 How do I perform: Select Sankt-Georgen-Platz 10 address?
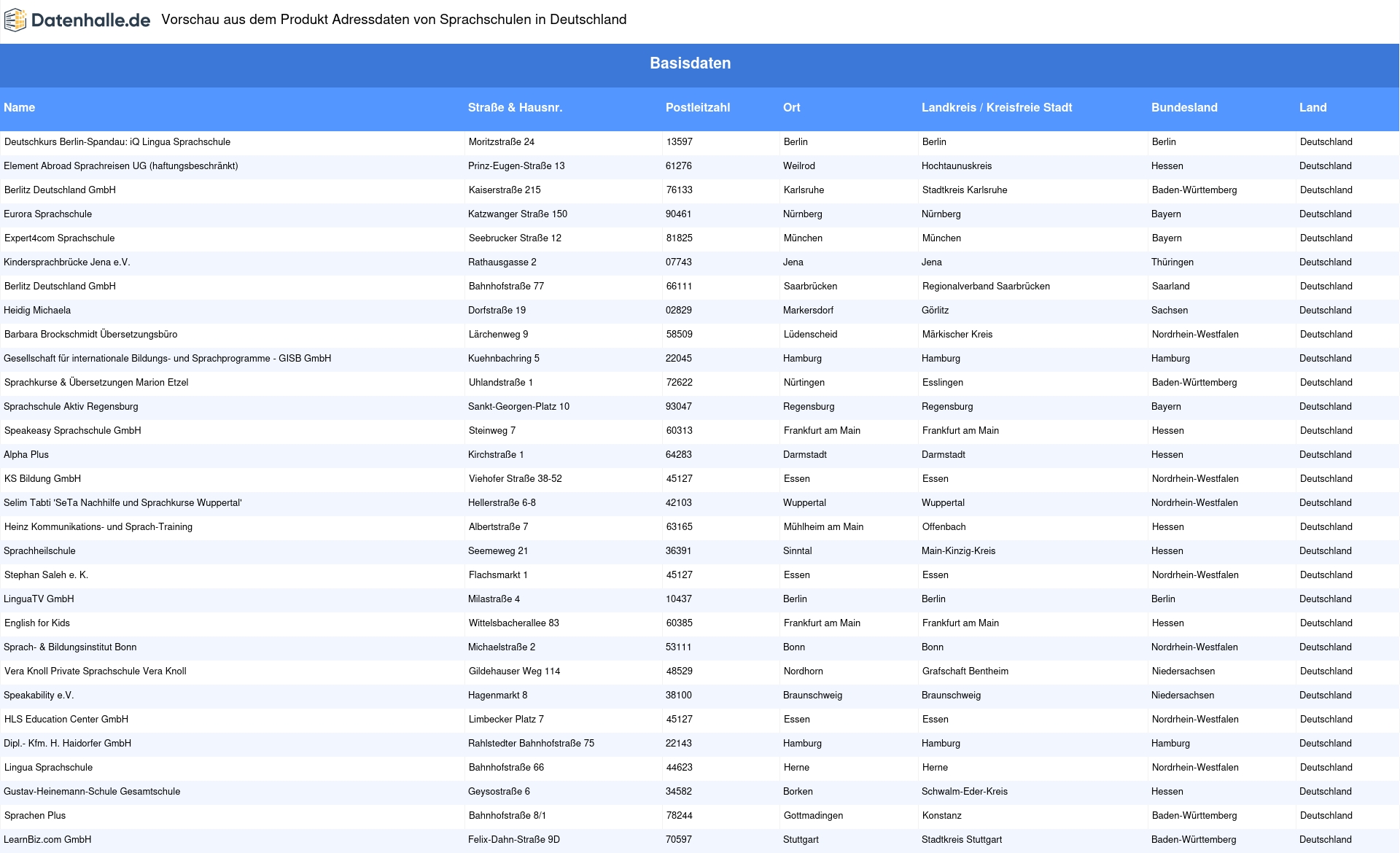518,407
